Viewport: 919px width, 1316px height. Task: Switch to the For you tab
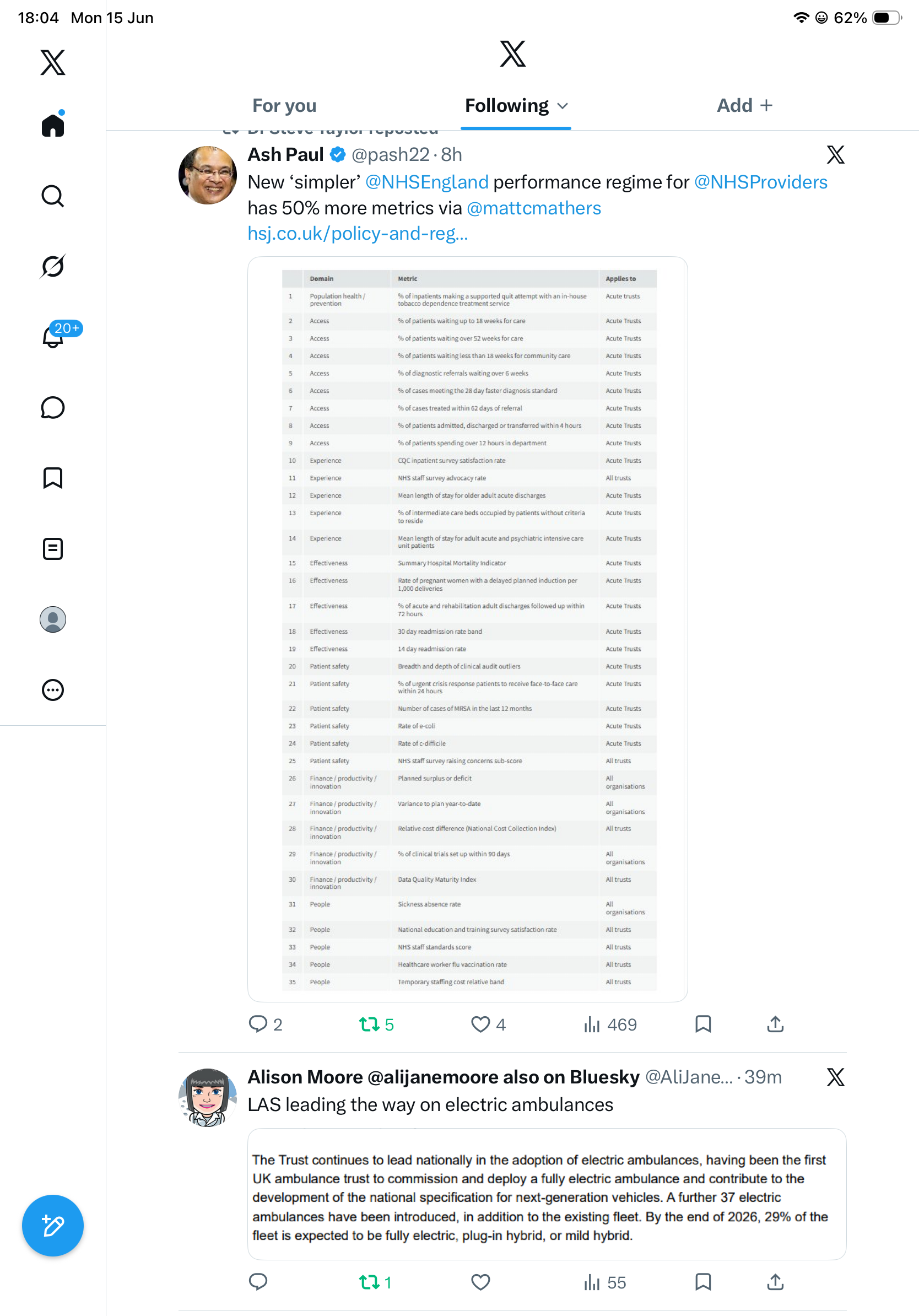tap(284, 105)
